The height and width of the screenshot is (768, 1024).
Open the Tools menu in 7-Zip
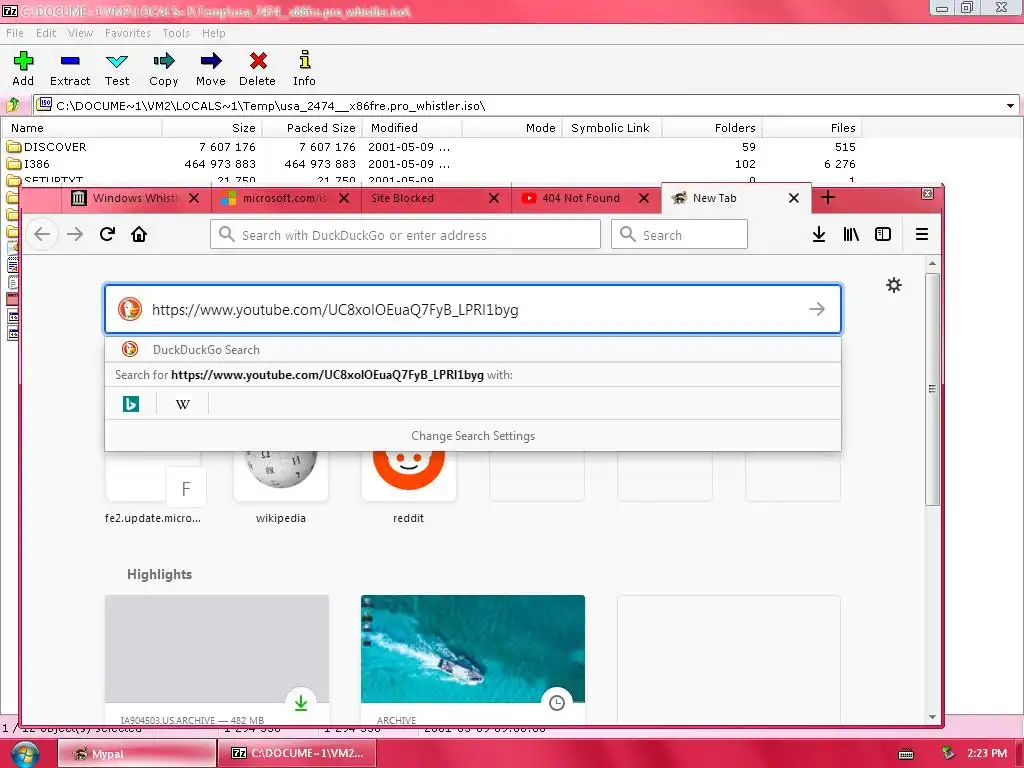pos(176,33)
